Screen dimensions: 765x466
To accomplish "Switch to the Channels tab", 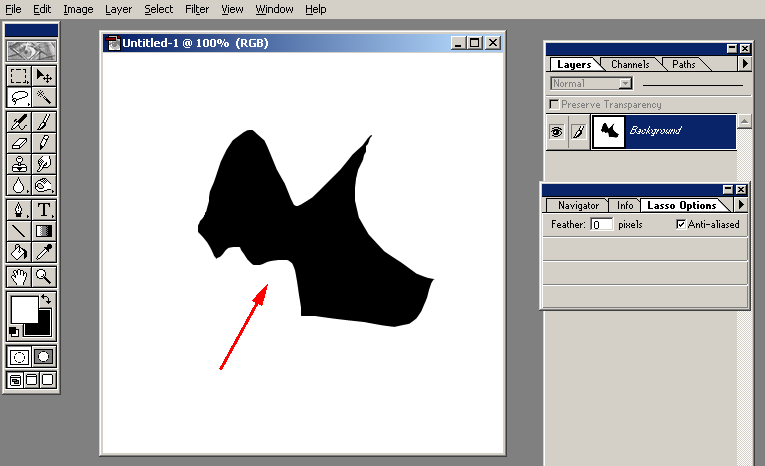I will (630, 64).
